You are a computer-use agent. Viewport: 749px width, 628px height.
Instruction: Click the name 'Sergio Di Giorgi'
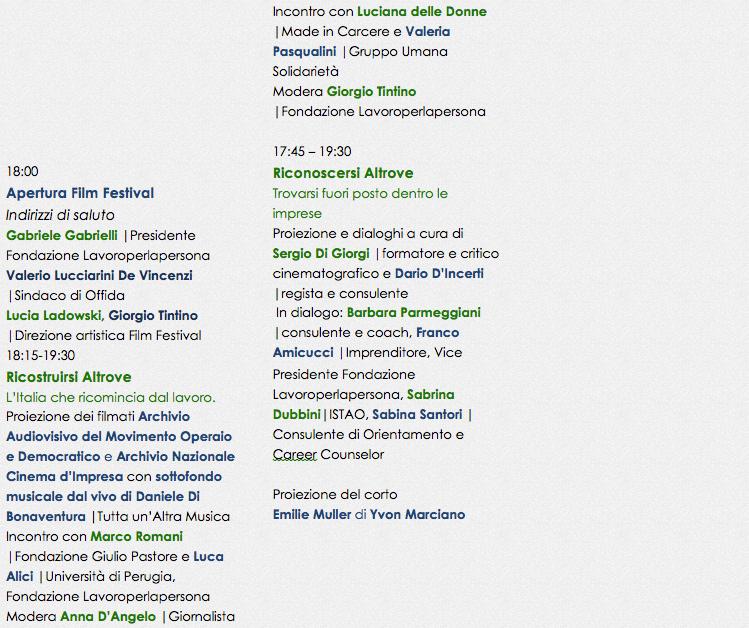click(321, 254)
